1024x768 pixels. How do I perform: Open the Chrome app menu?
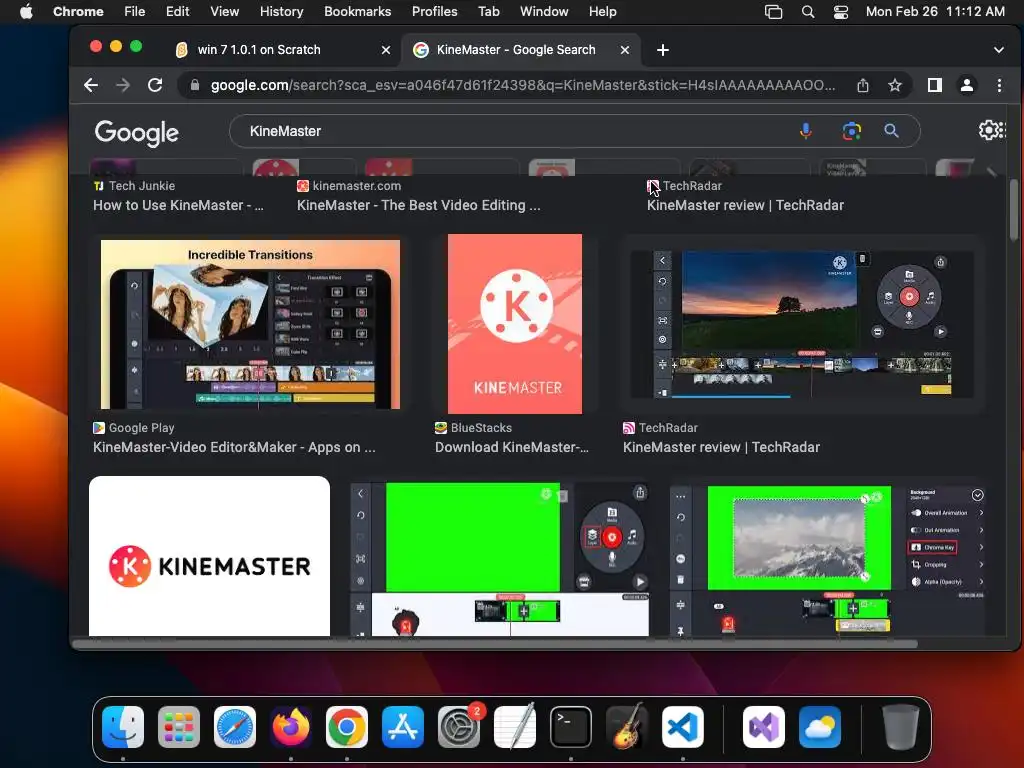[78, 11]
